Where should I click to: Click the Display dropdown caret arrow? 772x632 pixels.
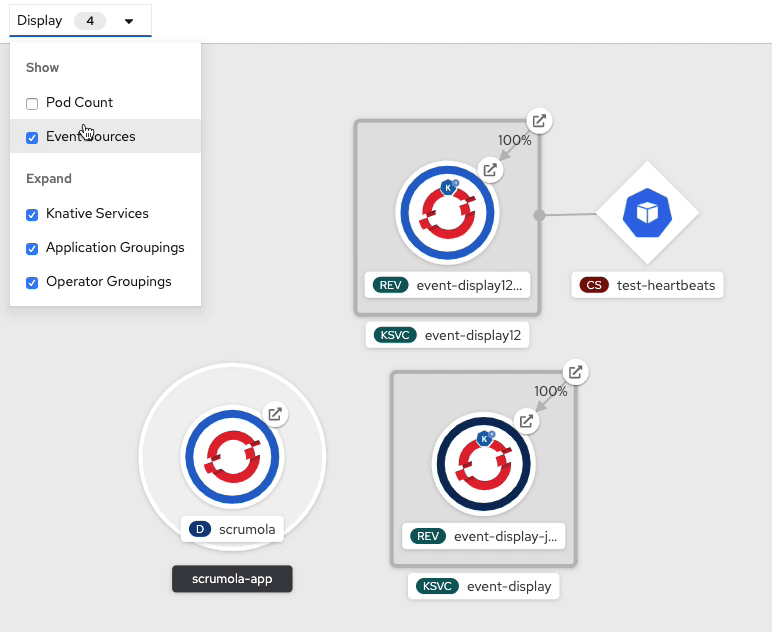coord(129,21)
